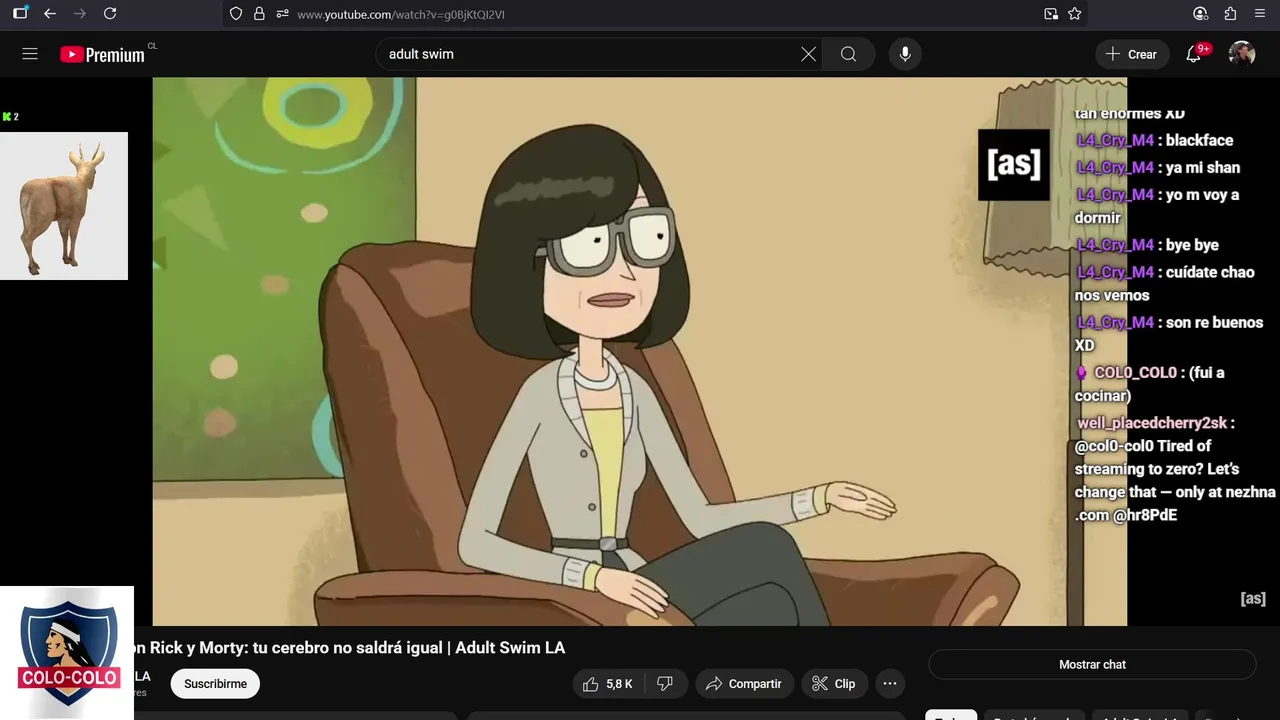Open the browser account icon
The image size is (1280, 720).
pyautogui.click(x=1200, y=14)
